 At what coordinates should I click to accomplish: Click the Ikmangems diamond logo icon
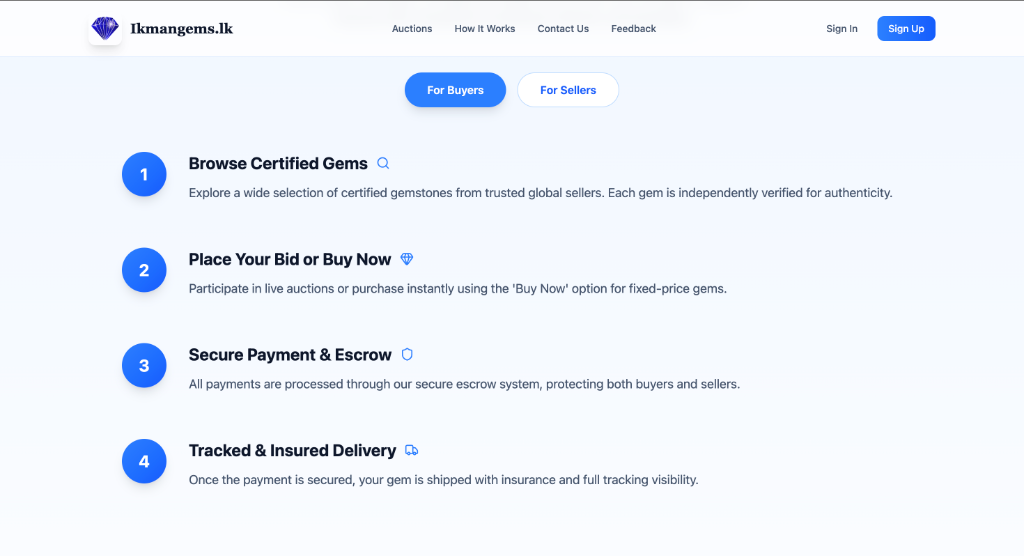[105, 29]
